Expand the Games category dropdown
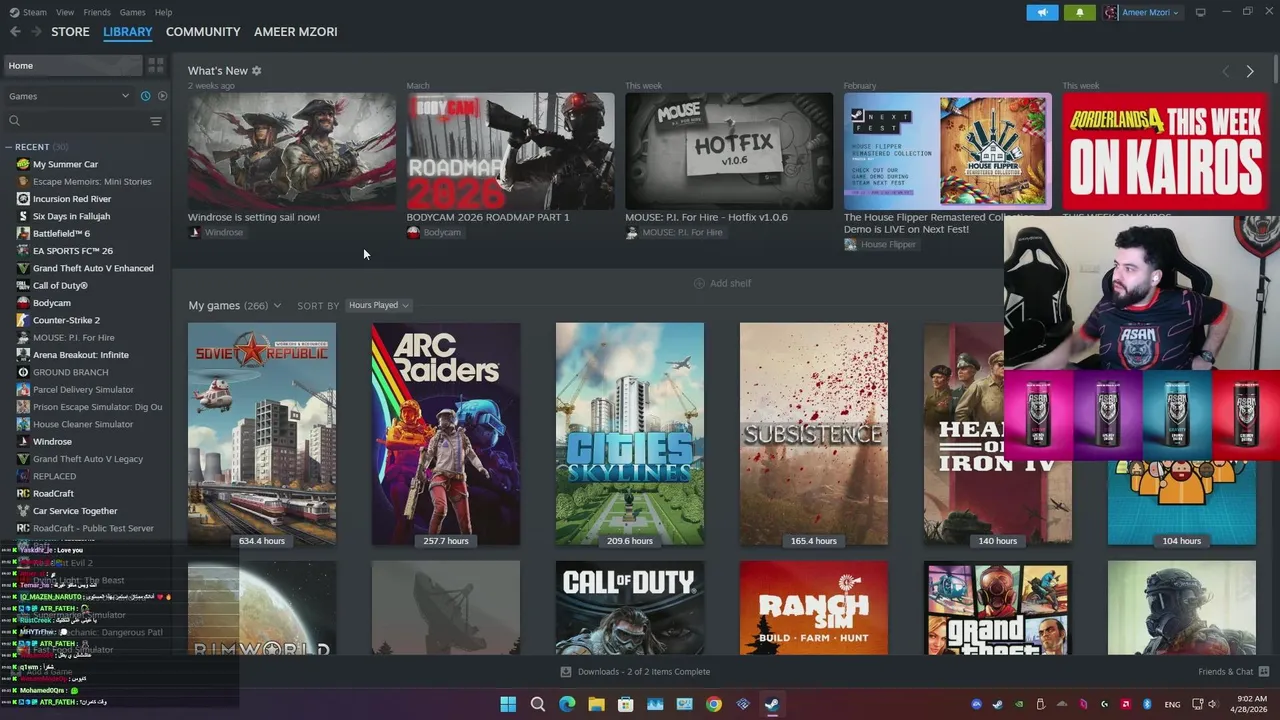The width and height of the screenshot is (1280, 720). tap(69, 96)
